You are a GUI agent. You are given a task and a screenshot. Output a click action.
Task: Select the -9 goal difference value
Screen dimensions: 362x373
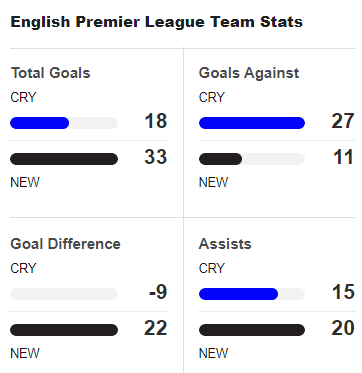click(158, 292)
